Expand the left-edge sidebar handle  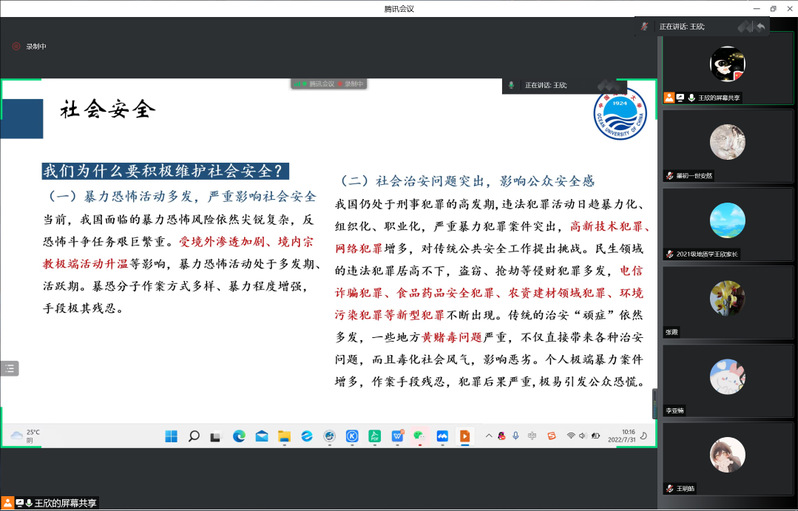click(x=9, y=368)
